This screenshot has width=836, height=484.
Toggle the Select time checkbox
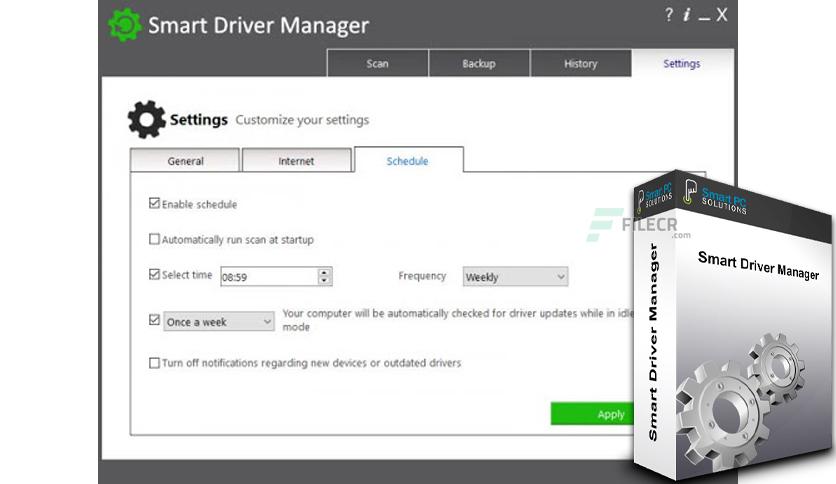tap(154, 274)
